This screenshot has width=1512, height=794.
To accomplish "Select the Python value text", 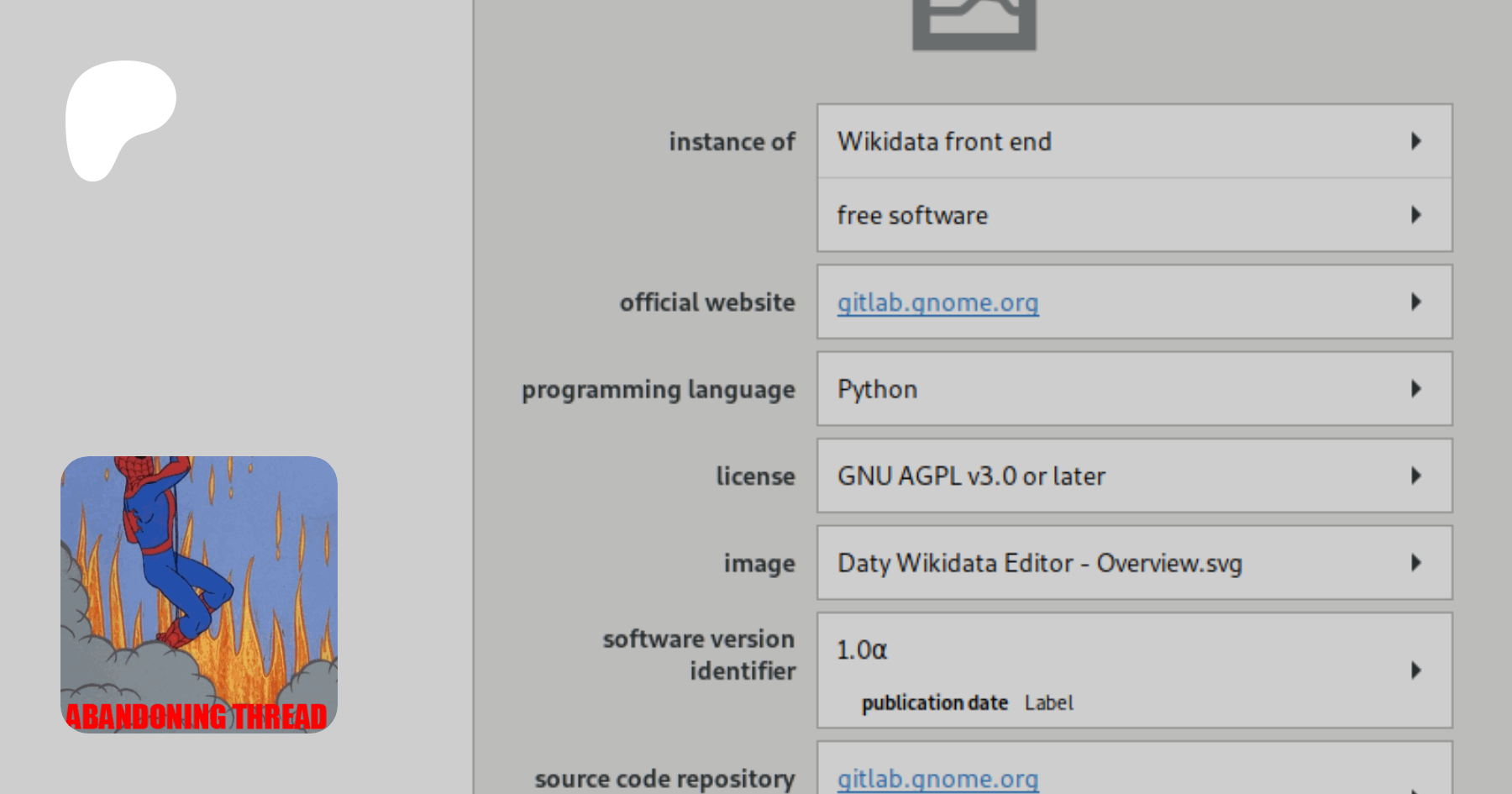I will [x=877, y=390].
